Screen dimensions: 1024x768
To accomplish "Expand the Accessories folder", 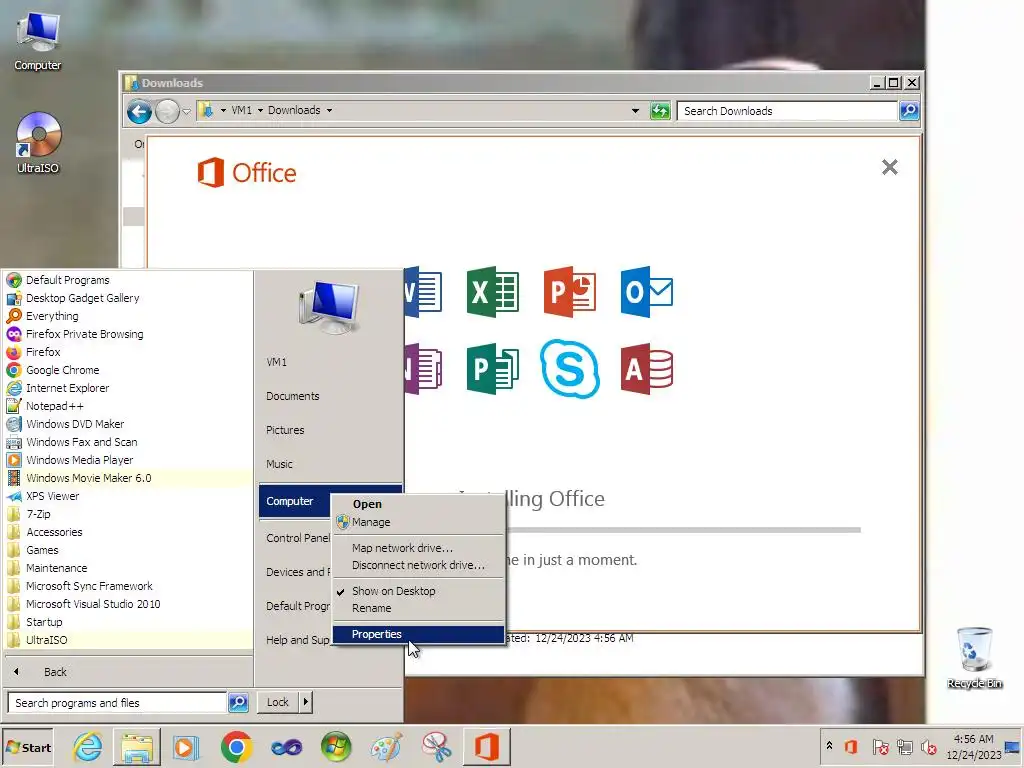I will tap(54, 532).
